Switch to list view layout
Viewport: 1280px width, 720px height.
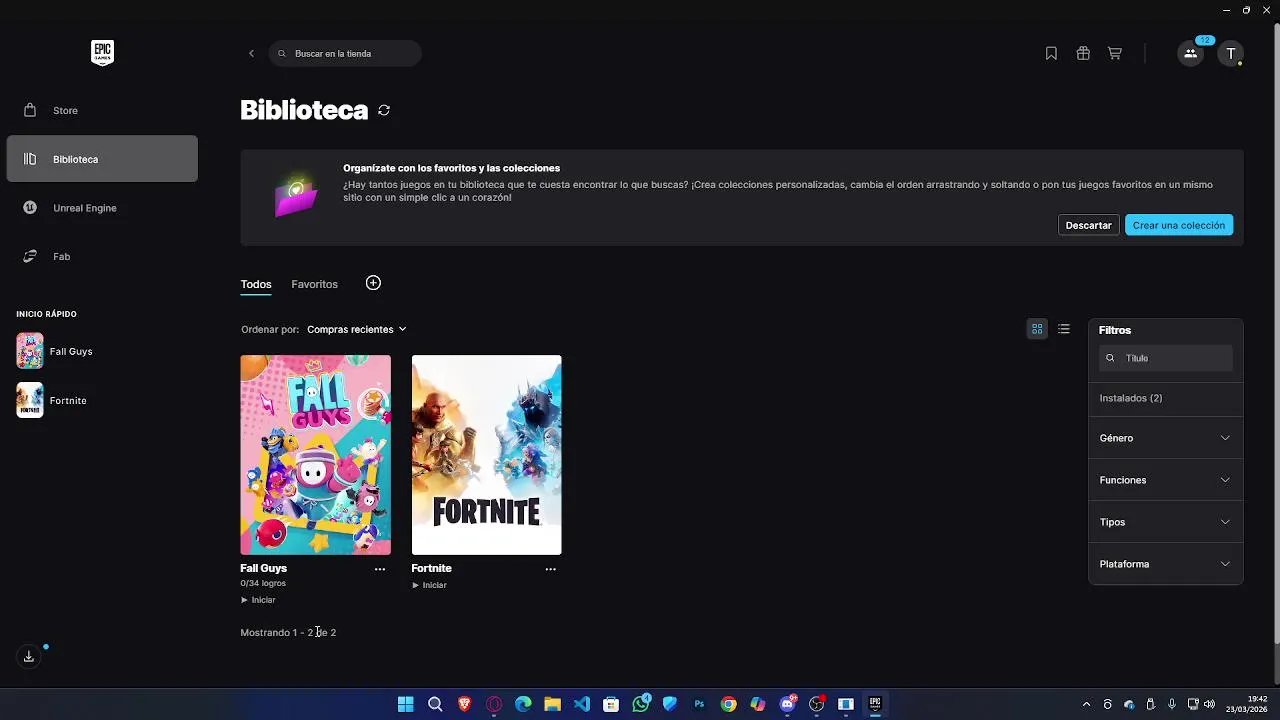(x=1064, y=329)
